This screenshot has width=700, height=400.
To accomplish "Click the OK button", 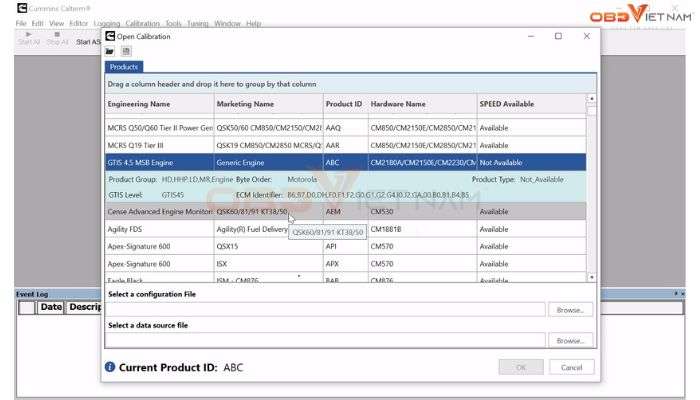I will (521, 367).
